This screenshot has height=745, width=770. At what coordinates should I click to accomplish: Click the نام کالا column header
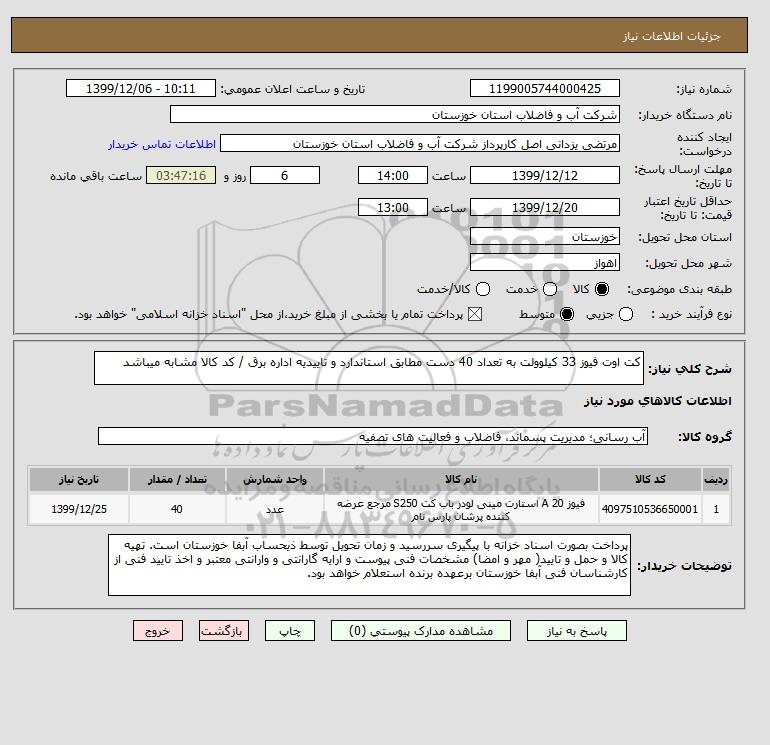click(461, 479)
